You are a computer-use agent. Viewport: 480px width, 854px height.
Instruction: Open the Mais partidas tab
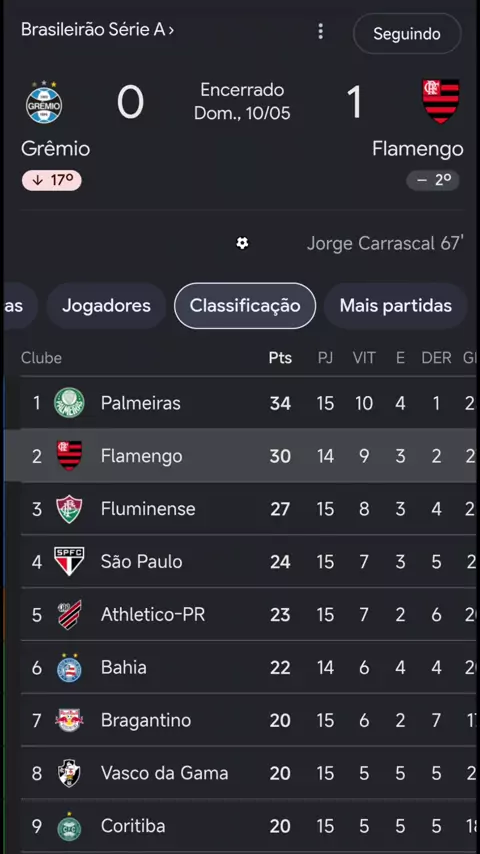point(396,306)
